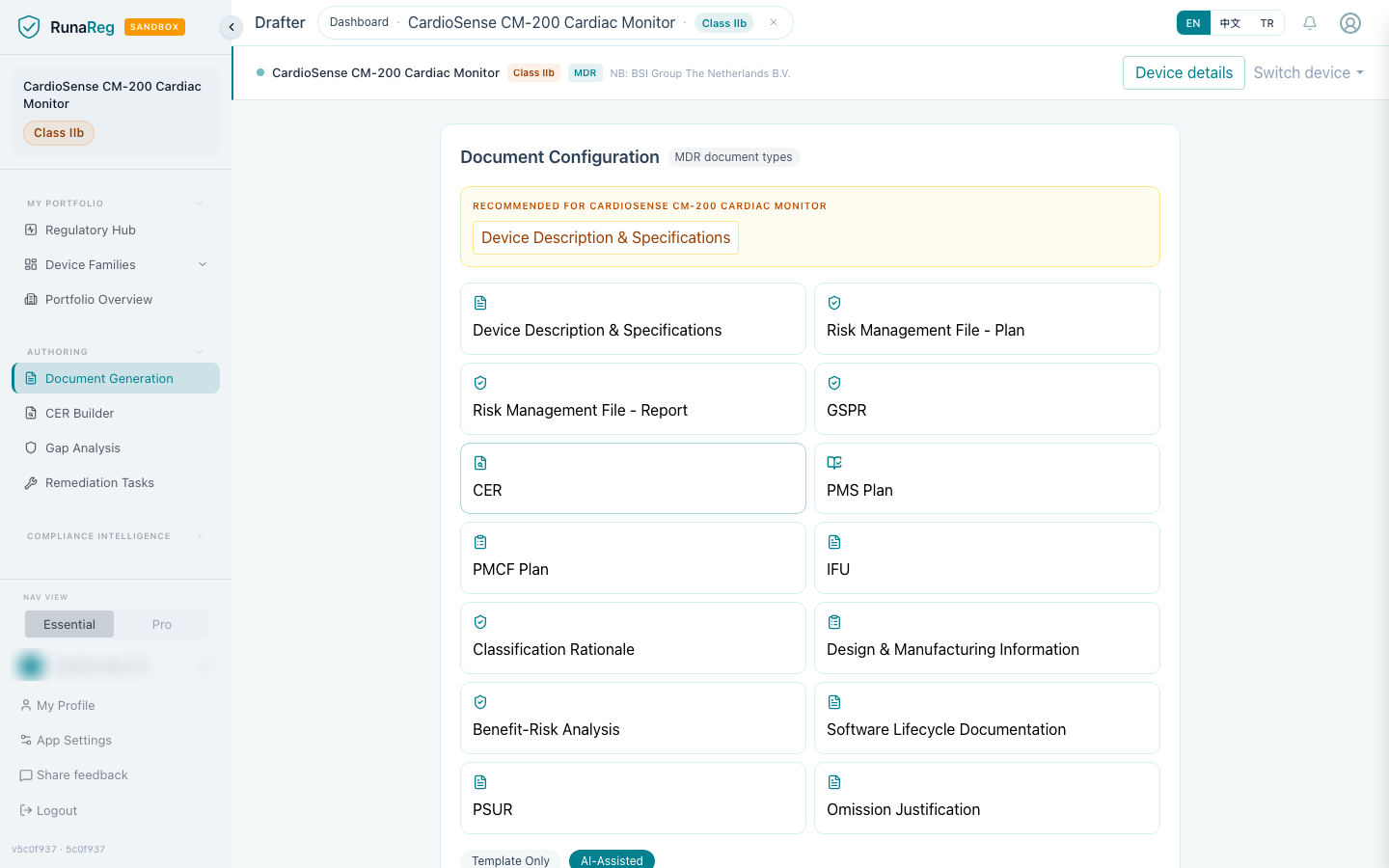Screen dimensions: 1389x868
Task: Click the PSUR document icon
Action: pyautogui.click(x=480, y=782)
